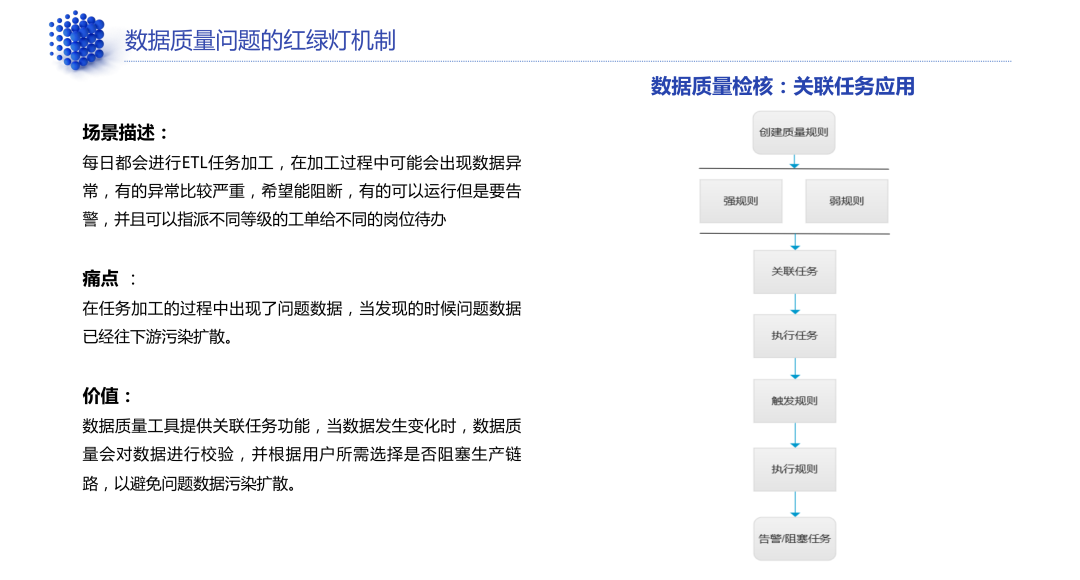
Task: Click the 痛点 section heading
Action: click(x=101, y=279)
